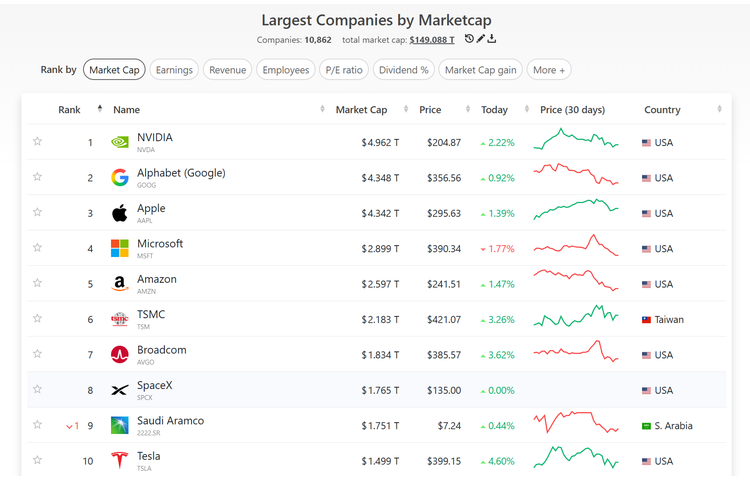Screen dimensions: 750x500
Task: Click NVIDIA's 30-day price chart
Action: (x=576, y=139)
